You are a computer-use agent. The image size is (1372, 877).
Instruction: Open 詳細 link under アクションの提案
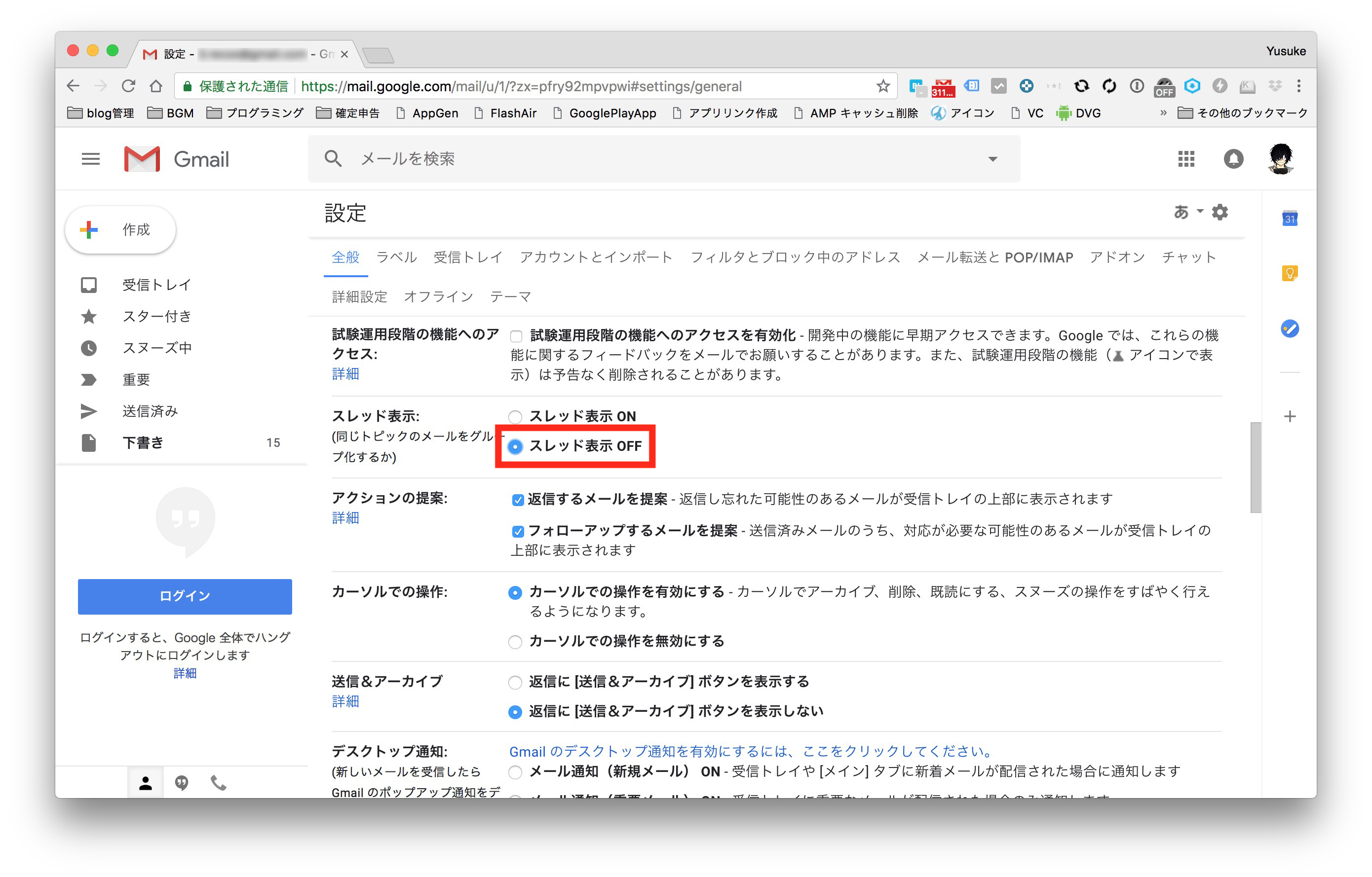pyautogui.click(x=345, y=517)
